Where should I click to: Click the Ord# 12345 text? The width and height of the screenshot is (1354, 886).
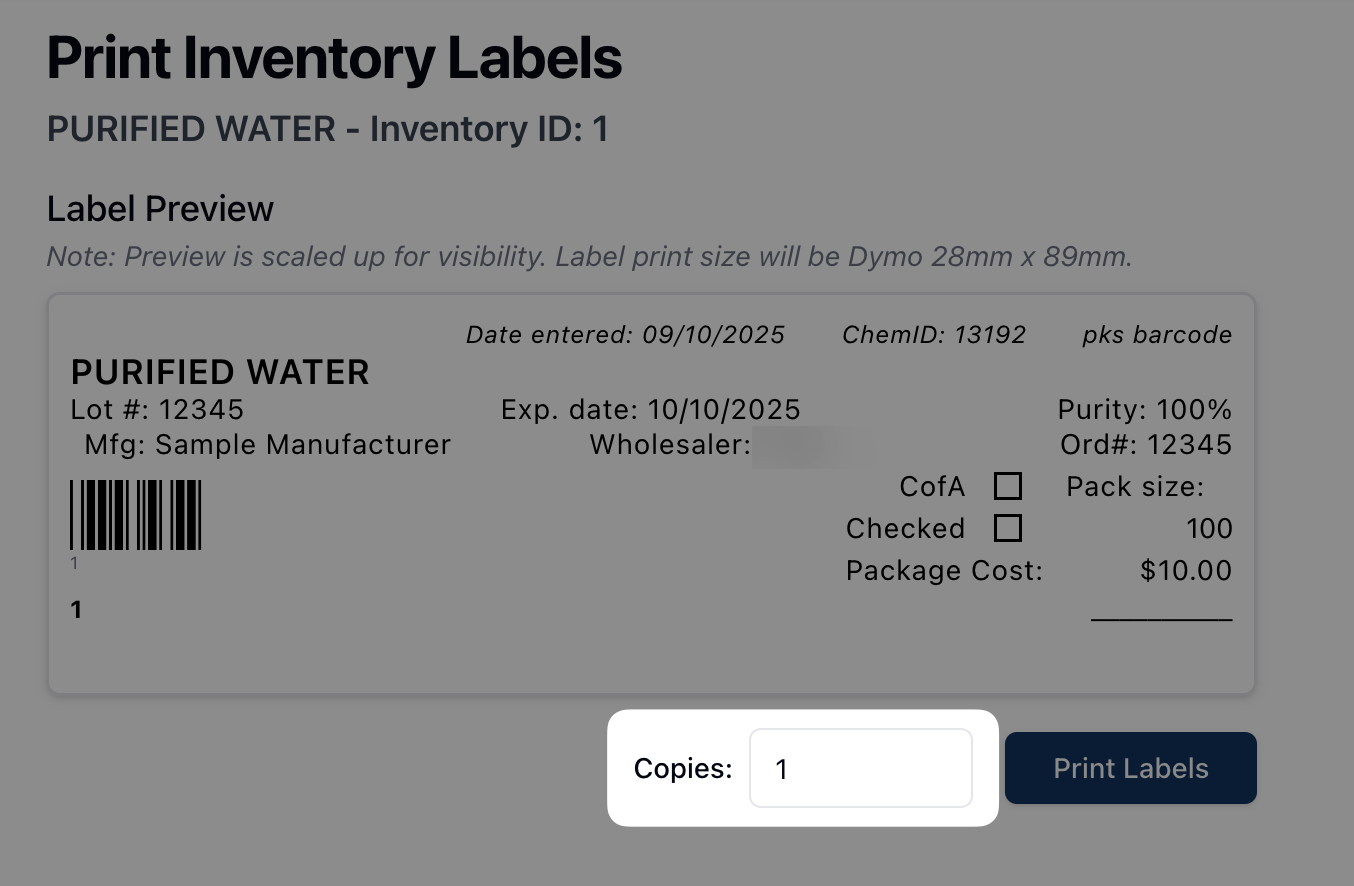[1146, 444]
